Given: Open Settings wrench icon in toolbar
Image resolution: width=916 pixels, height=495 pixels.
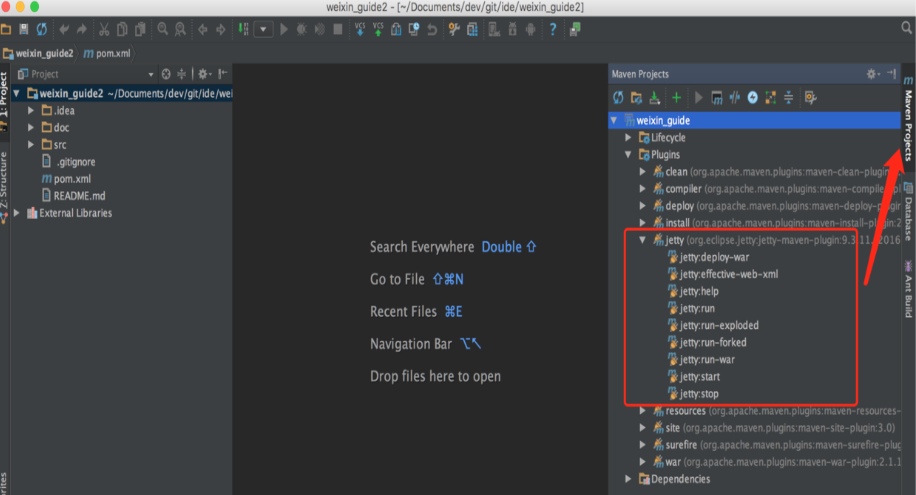Looking at the screenshot, I should 454,29.
